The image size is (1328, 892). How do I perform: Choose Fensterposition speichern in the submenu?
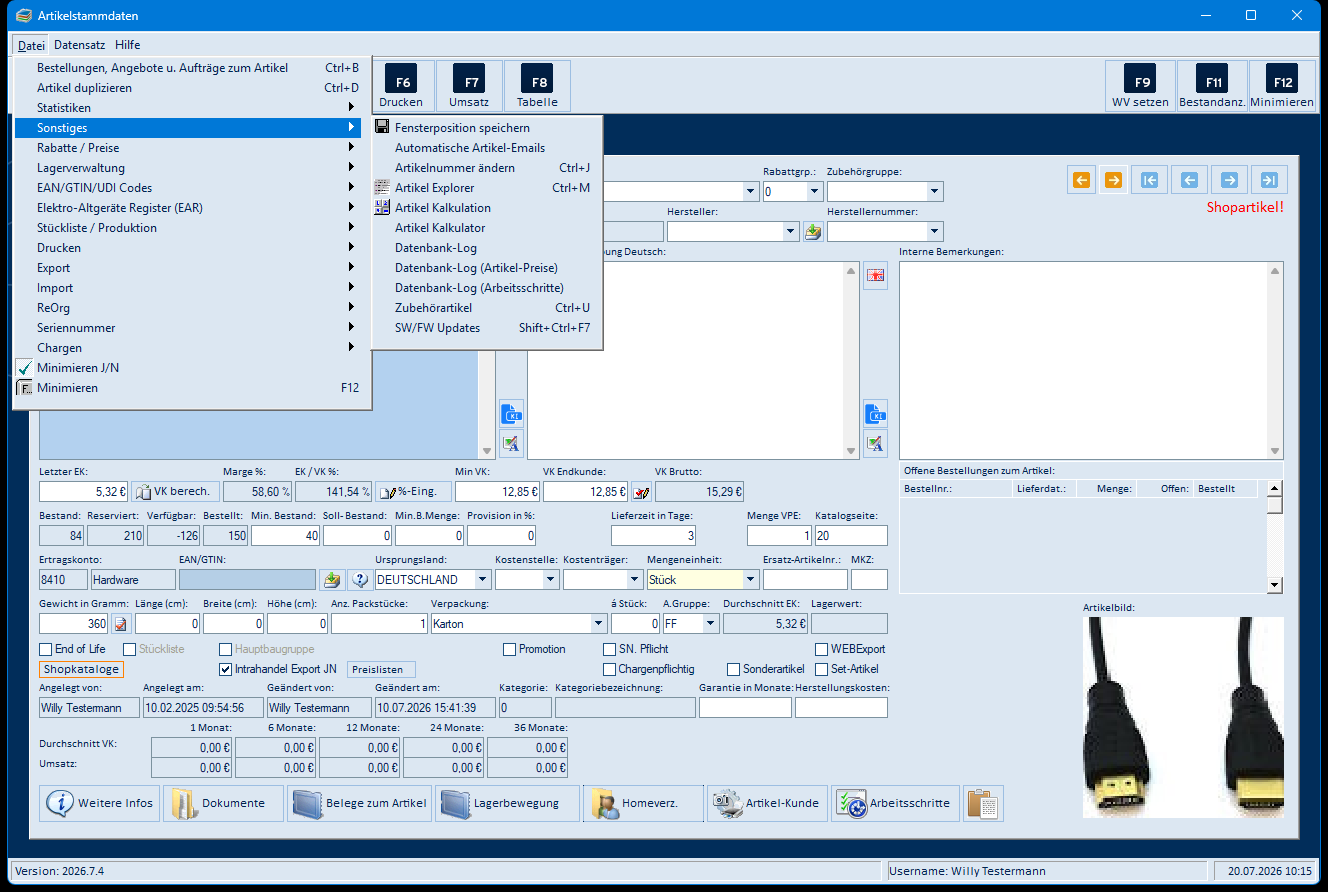pyautogui.click(x=487, y=128)
